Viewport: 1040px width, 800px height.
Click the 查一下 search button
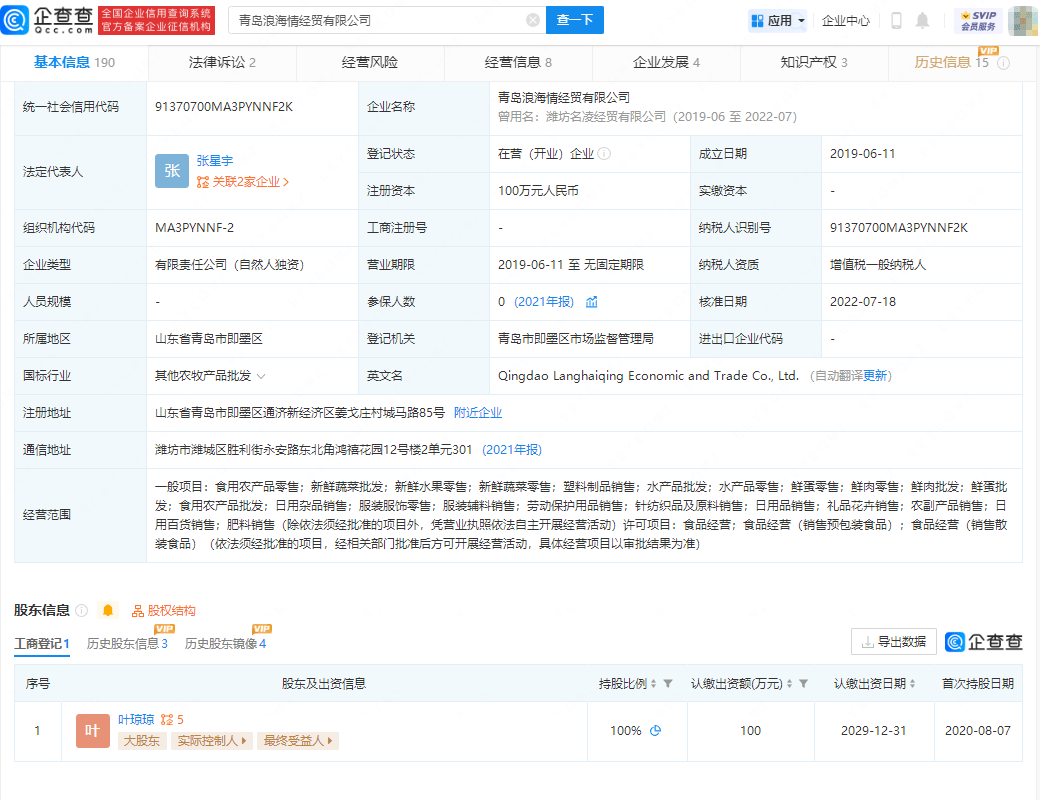[x=575, y=20]
